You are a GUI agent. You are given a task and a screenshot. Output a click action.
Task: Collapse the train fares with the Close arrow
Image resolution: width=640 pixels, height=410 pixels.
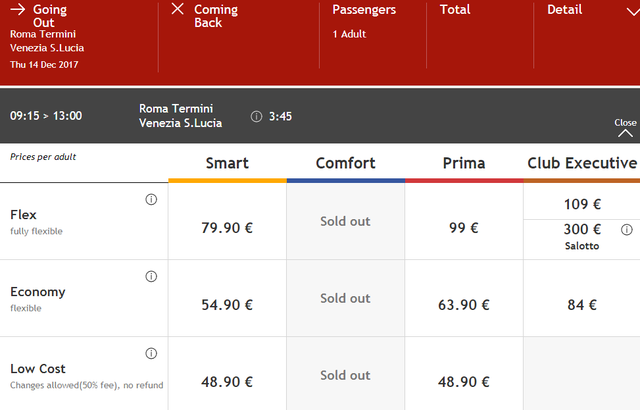pos(625,128)
